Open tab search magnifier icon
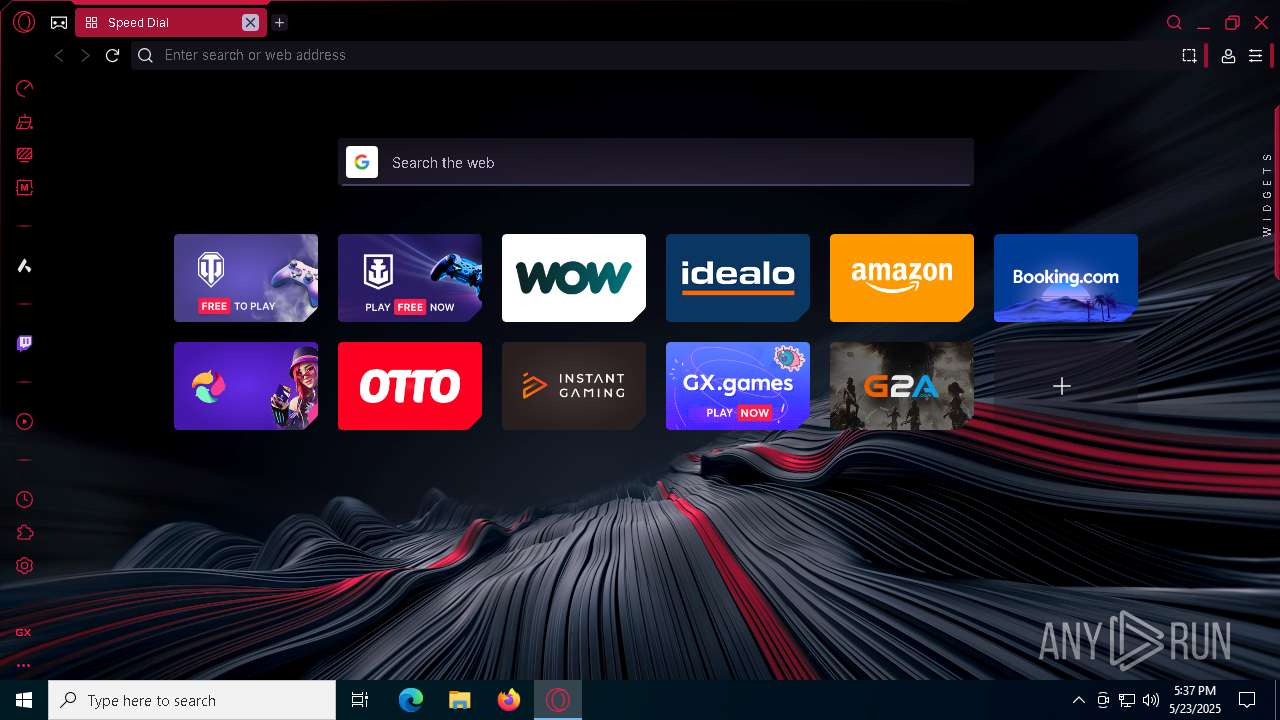Screen dimensions: 1280x720 pos(1175,22)
